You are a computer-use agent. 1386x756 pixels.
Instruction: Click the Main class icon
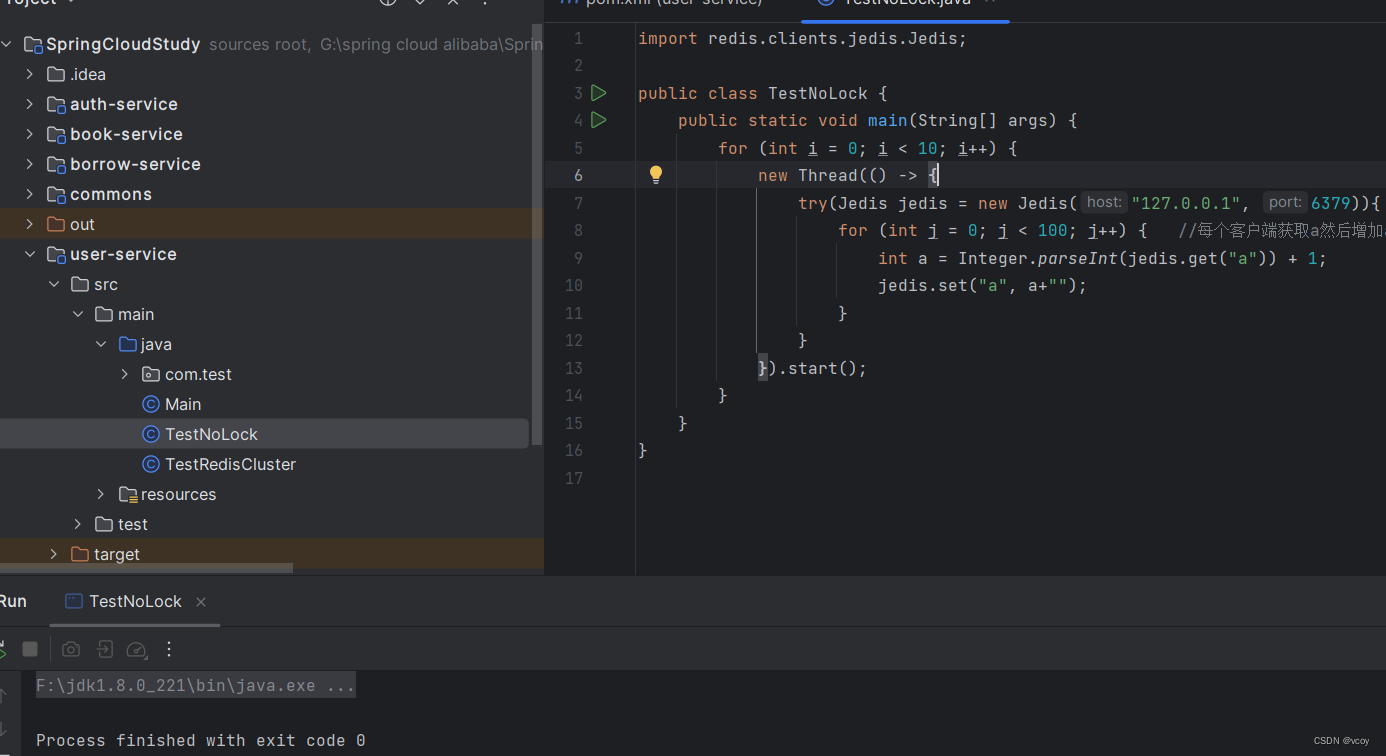pyautogui.click(x=151, y=404)
